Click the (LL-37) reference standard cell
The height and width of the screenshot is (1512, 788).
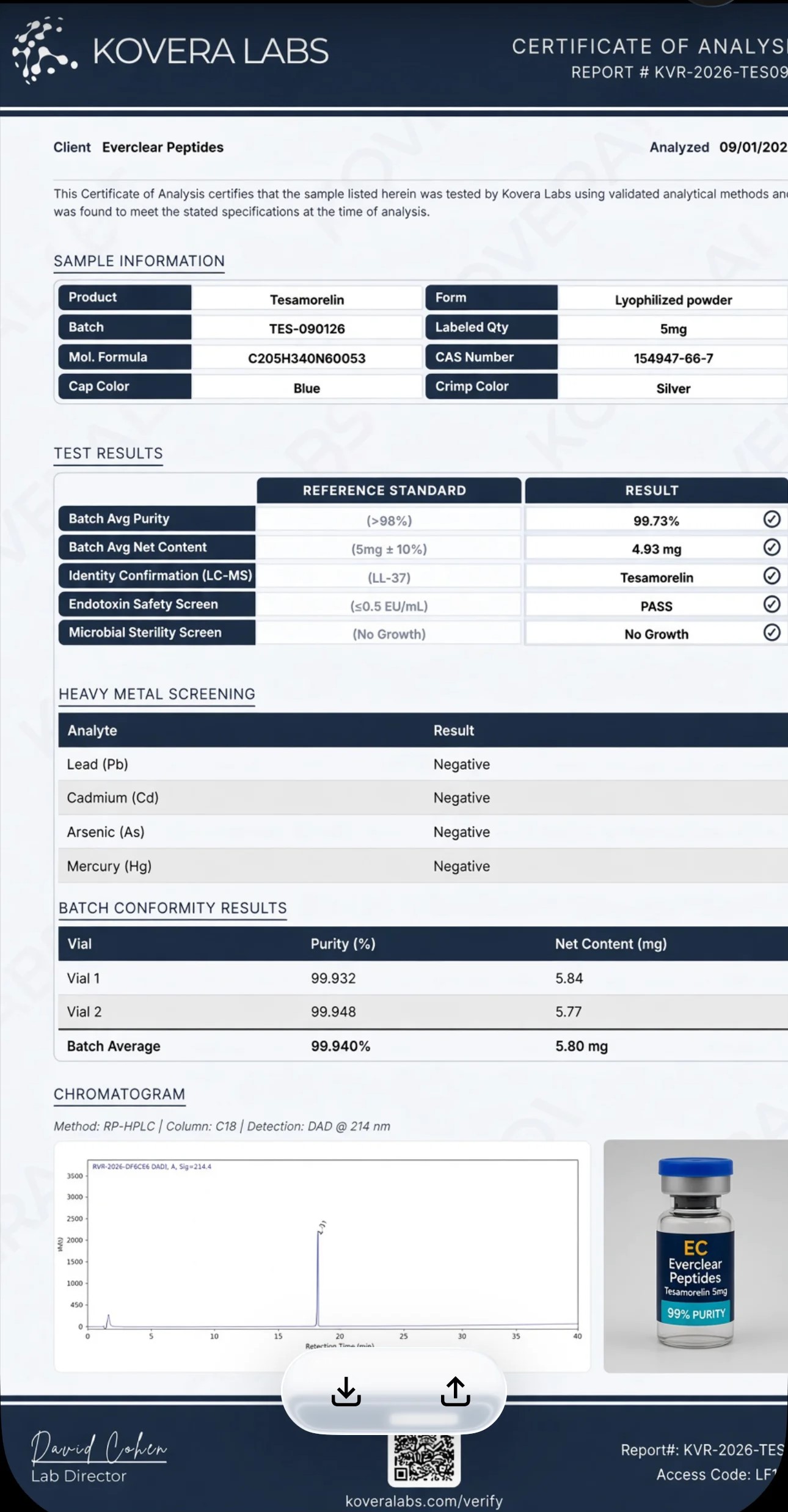point(389,577)
